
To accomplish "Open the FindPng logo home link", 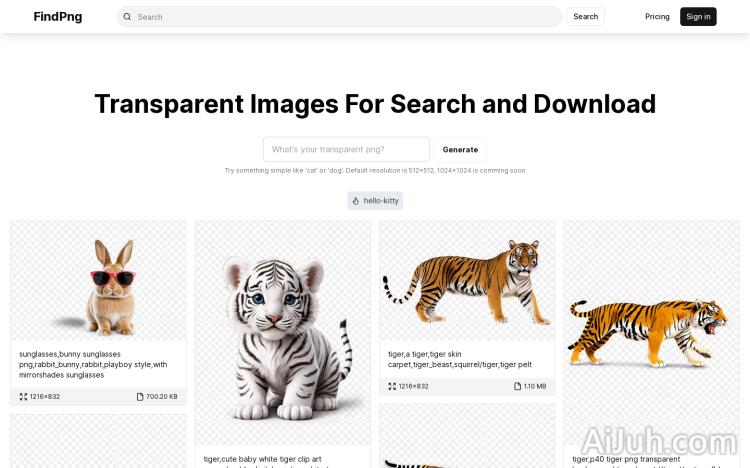I will click(x=58, y=17).
